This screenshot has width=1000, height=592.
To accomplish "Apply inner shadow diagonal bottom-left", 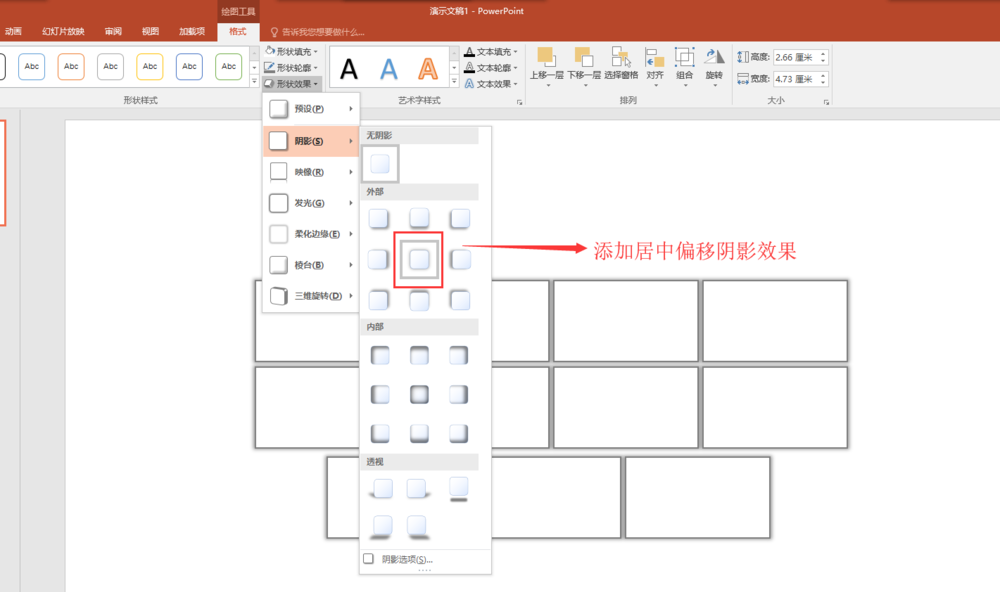I will [380, 434].
